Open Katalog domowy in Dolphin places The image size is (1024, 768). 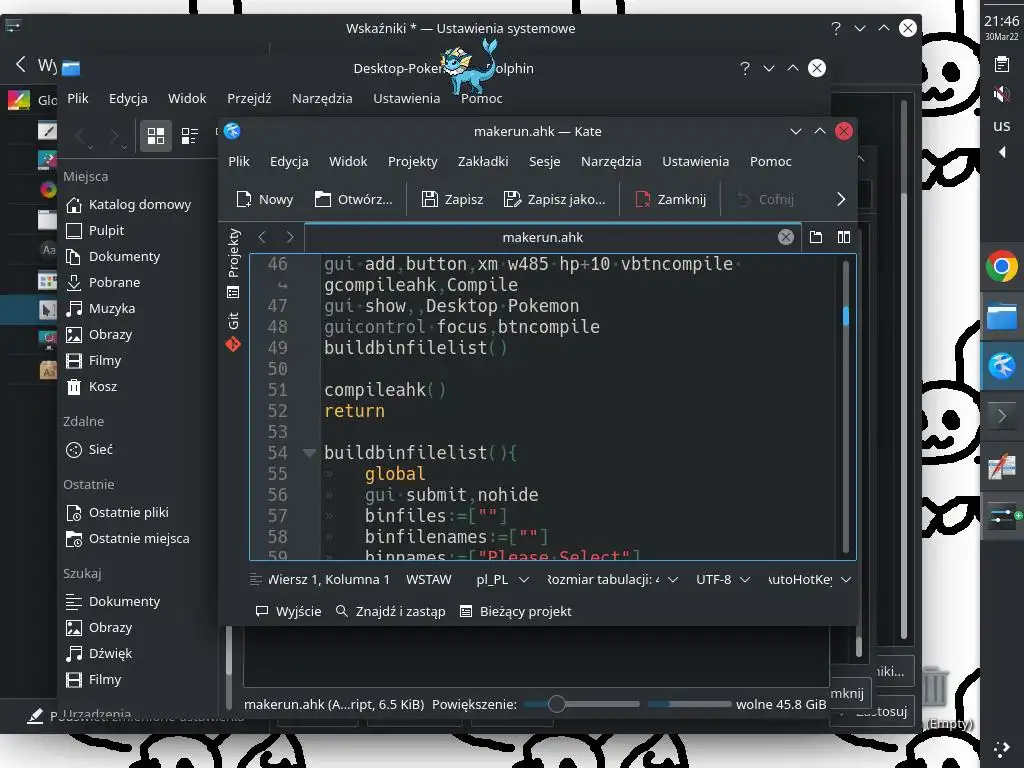(129, 204)
